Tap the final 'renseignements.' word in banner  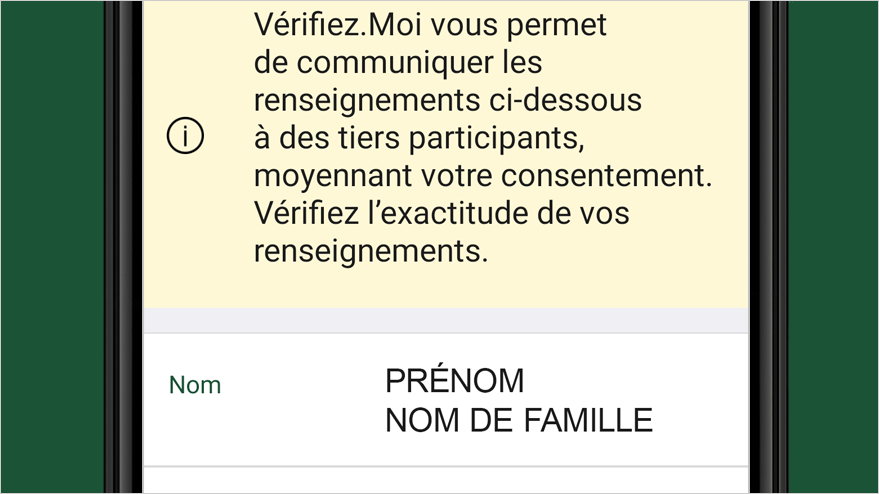(x=371, y=251)
